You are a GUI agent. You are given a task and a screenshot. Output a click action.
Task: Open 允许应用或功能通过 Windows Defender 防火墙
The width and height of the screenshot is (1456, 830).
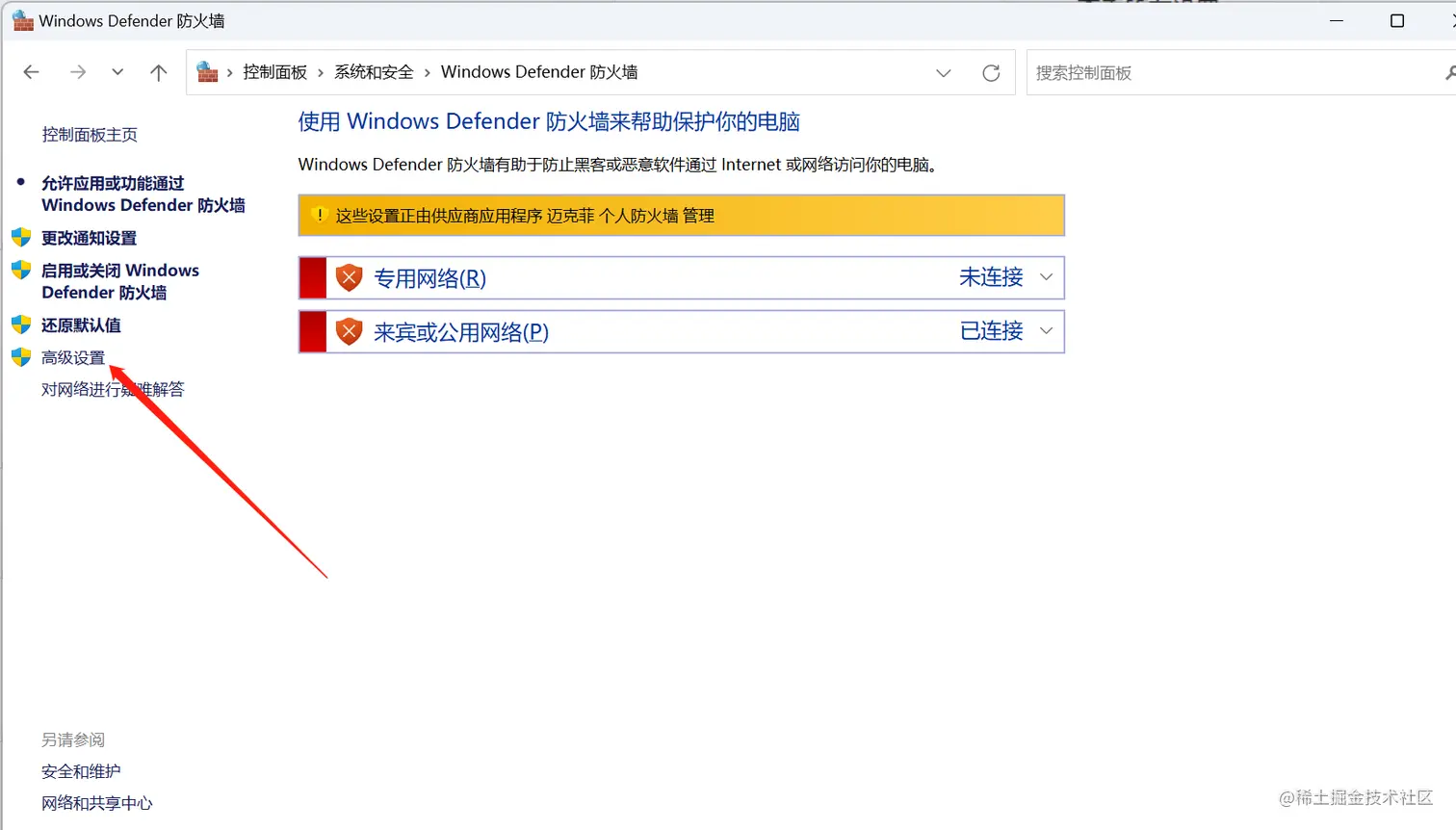click(x=143, y=194)
